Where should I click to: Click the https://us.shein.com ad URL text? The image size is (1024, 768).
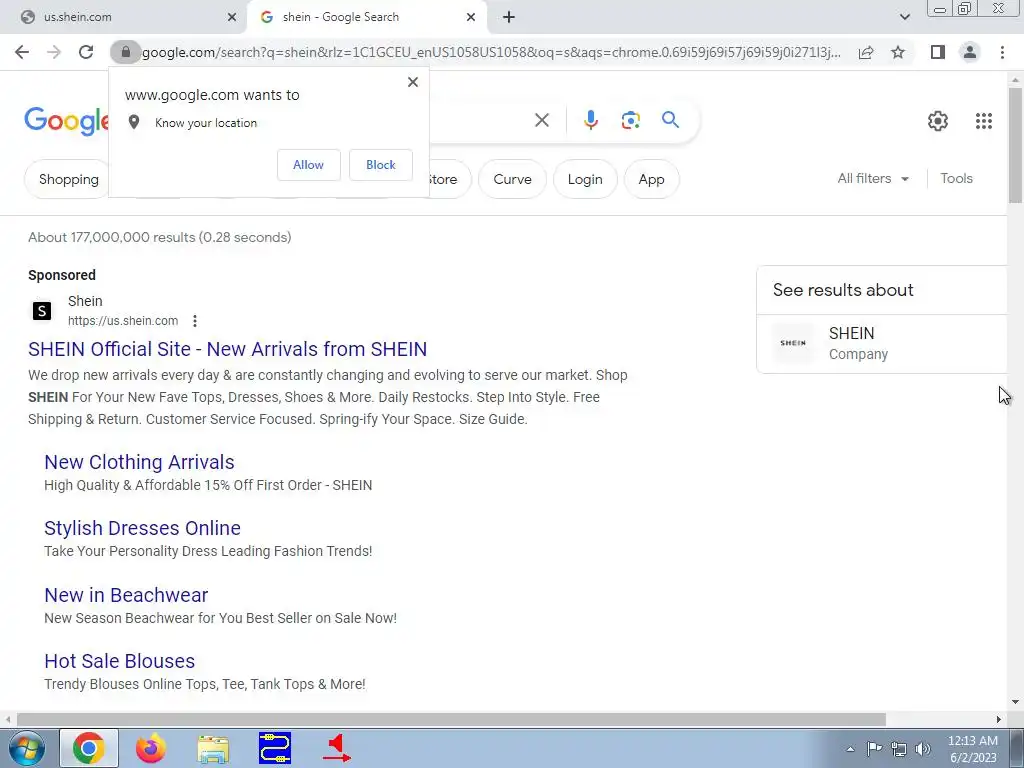(123, 321)
